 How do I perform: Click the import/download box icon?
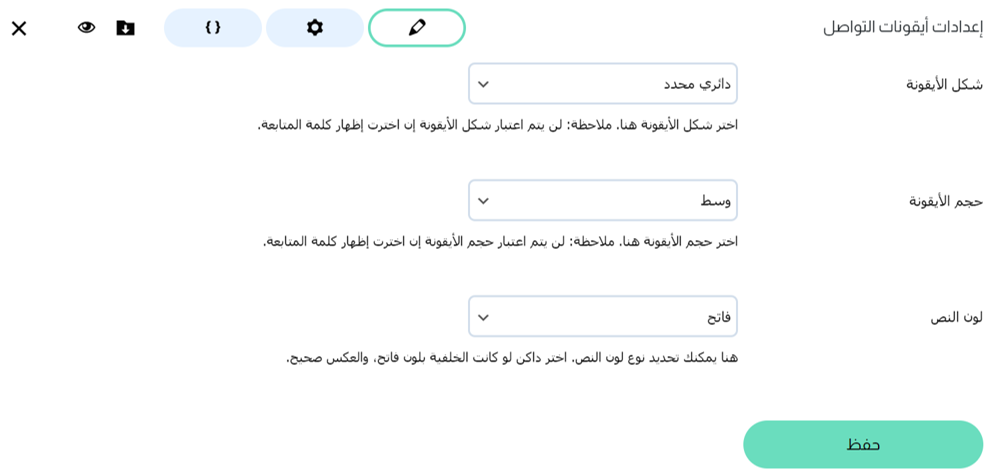pyautogui.click(x=125, y=28)
